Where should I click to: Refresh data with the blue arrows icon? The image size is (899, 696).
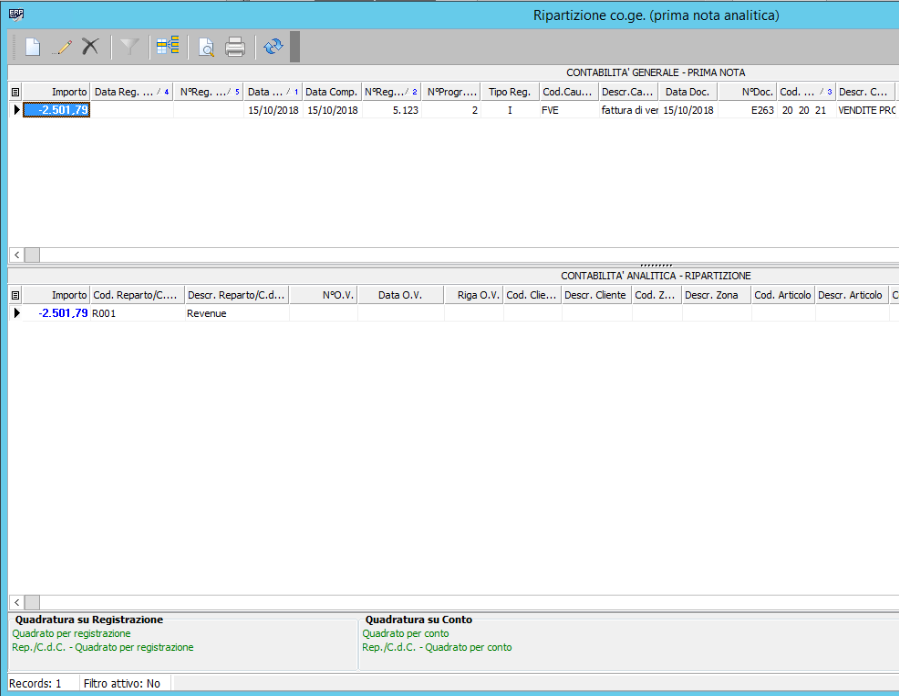[x=273, y=47]
